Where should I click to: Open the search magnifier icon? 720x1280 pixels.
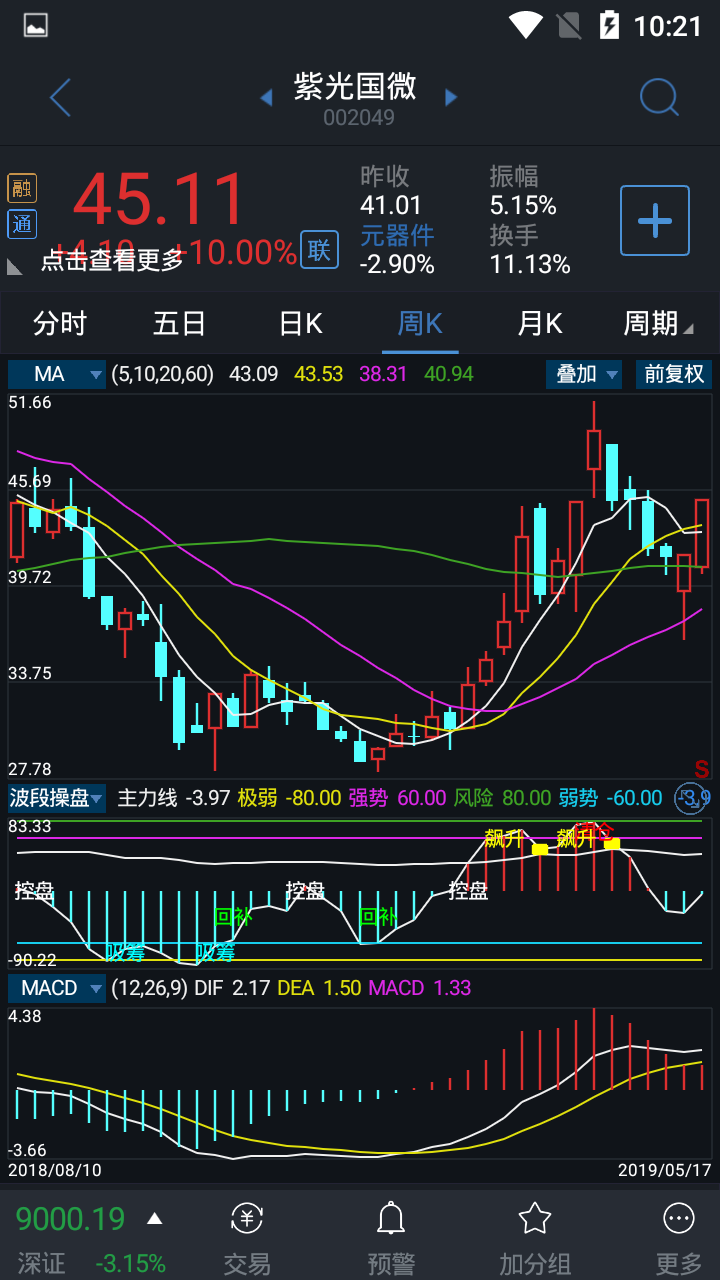pyautogui.click(x=659, y=97)
